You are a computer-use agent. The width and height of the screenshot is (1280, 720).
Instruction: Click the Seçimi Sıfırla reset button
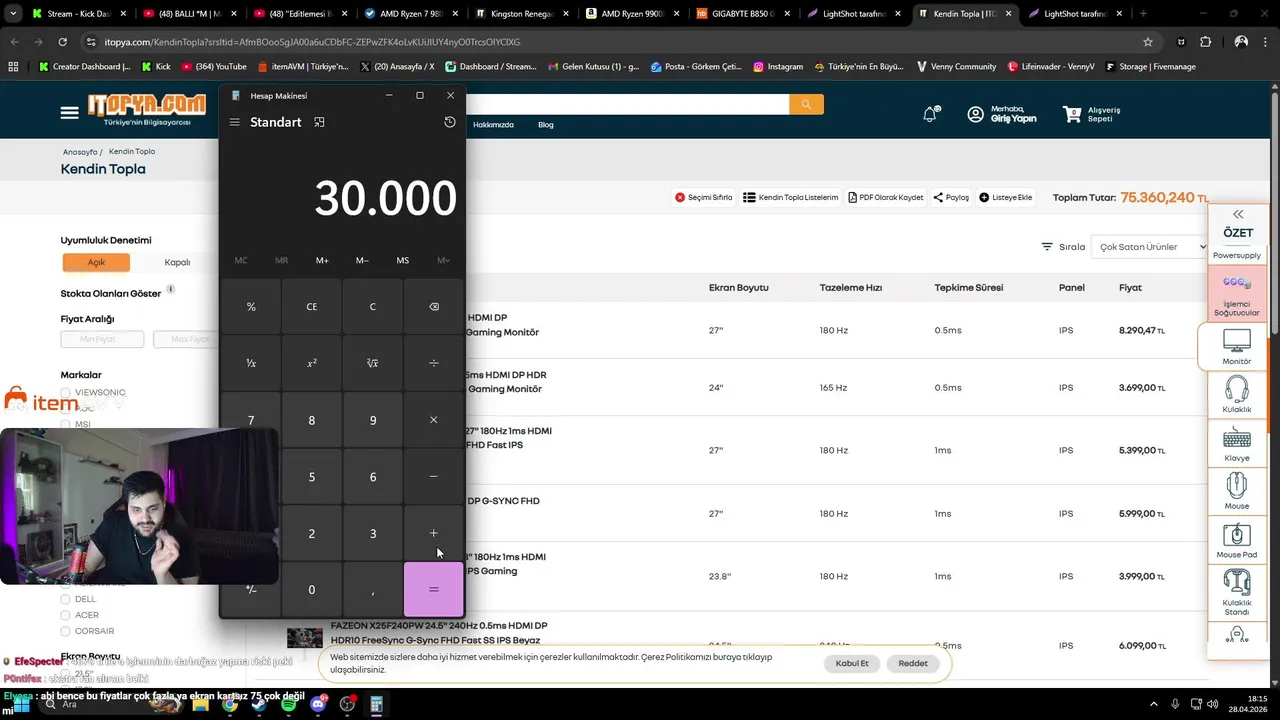coord(704,197)
